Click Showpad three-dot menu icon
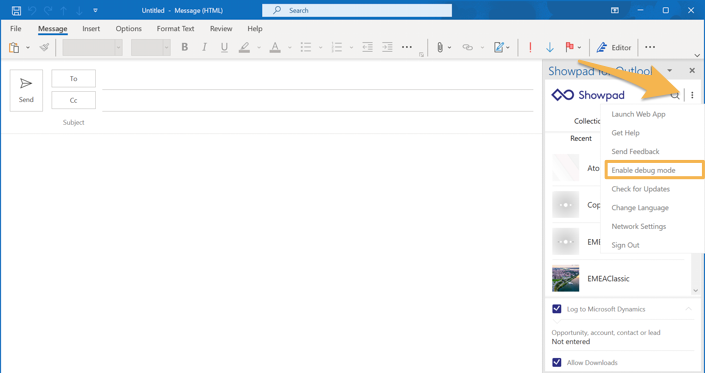705x373 pixels. click(x=692, y=95)
